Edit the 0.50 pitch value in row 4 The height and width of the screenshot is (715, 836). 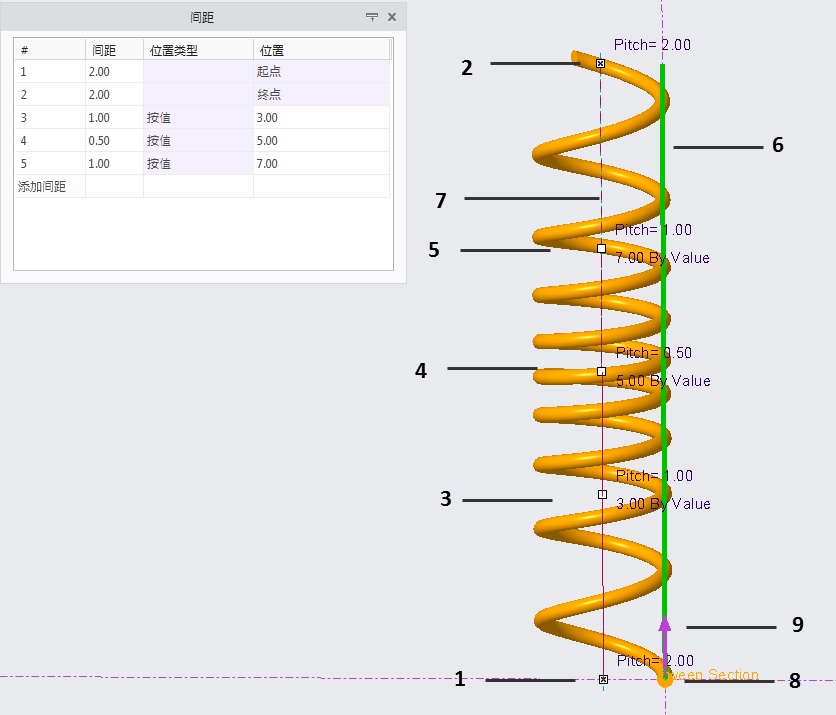click(x=114, y=141)
